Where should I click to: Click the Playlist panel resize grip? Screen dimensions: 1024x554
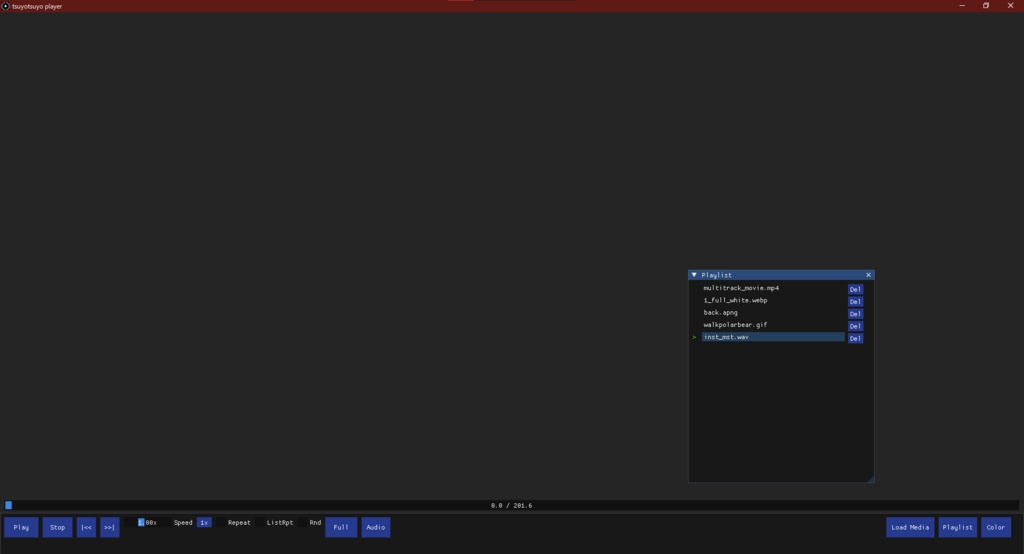870,479
